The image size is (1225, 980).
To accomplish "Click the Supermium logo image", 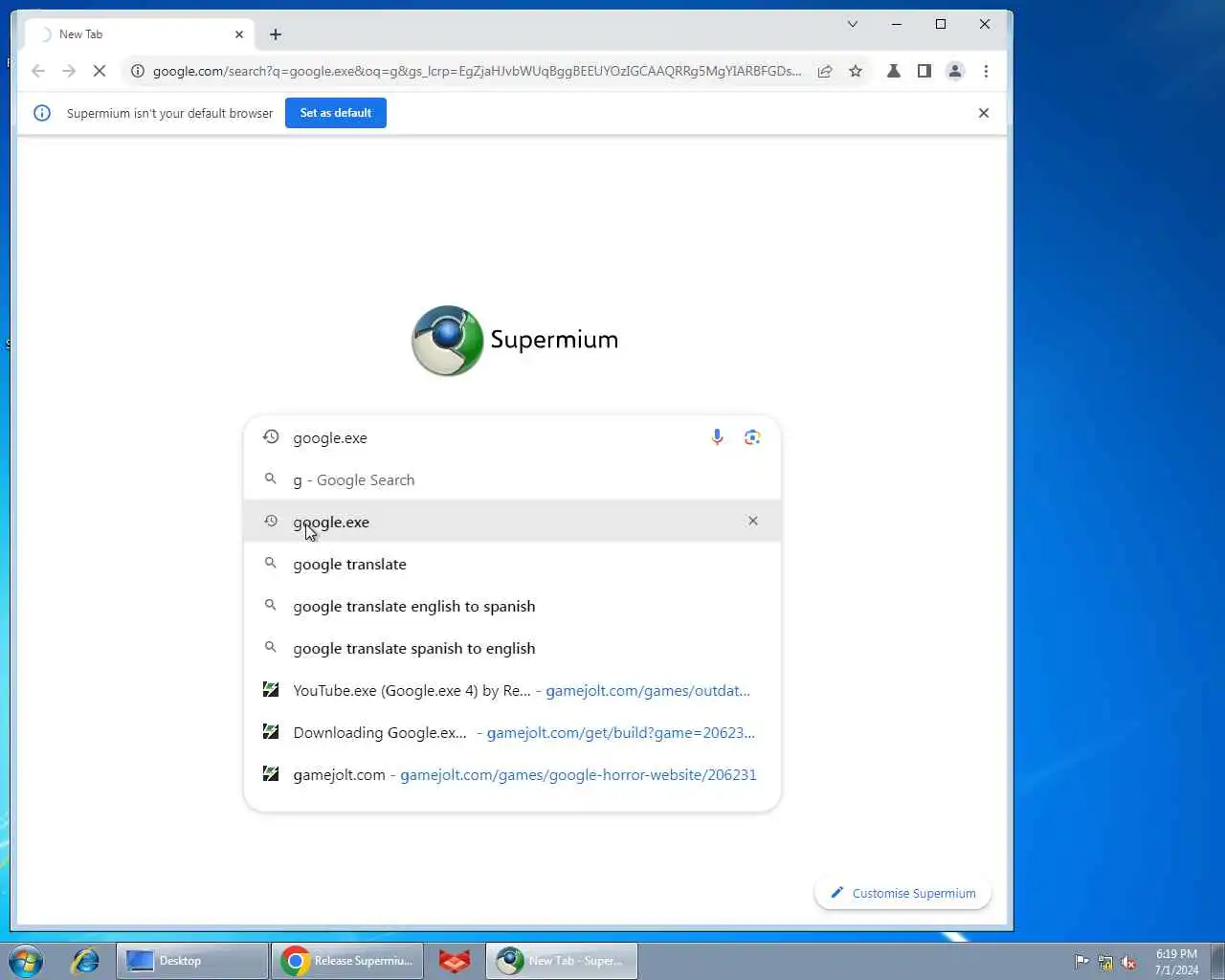I will tap(448, 341).
